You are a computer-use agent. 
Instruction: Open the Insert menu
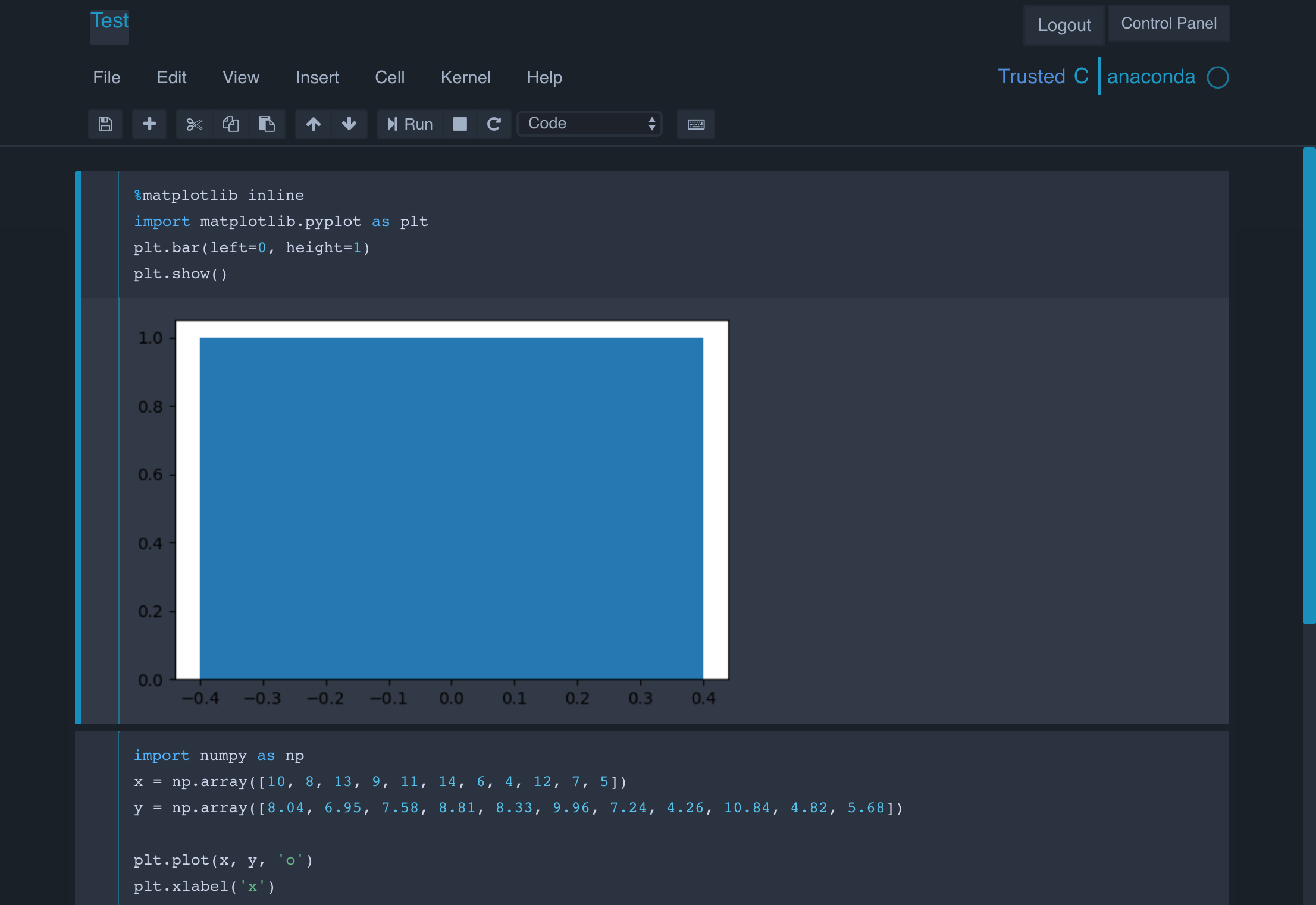pyautogui.click(x=317, y=77)
